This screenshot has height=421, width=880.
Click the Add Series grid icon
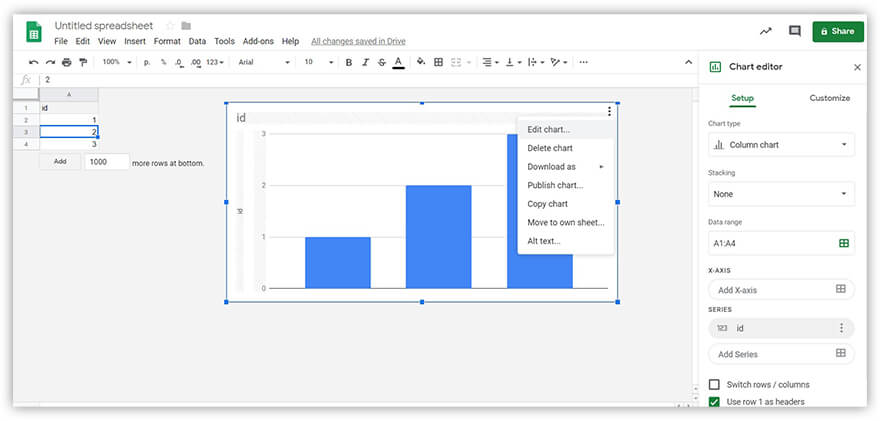pyautogui.click(x=840, y=353)
